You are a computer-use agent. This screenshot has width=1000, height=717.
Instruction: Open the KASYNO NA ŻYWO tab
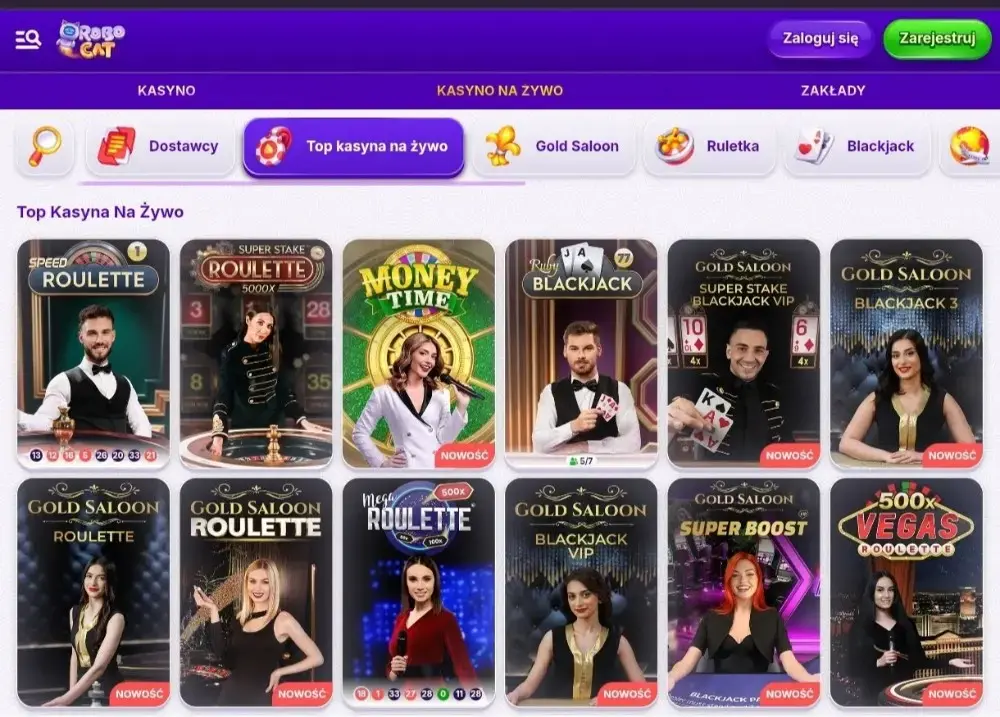pos(499,91)
